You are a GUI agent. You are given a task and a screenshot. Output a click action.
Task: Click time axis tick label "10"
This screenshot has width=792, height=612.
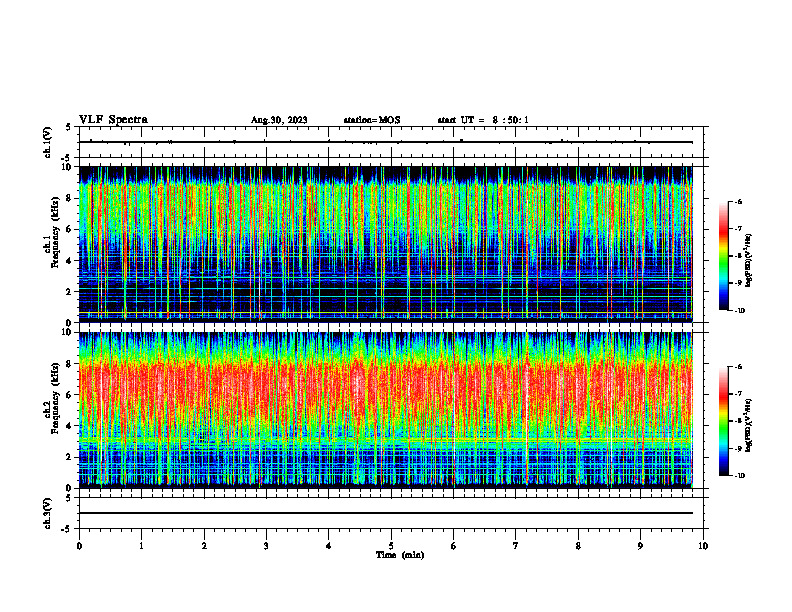[x=703, y=546]
